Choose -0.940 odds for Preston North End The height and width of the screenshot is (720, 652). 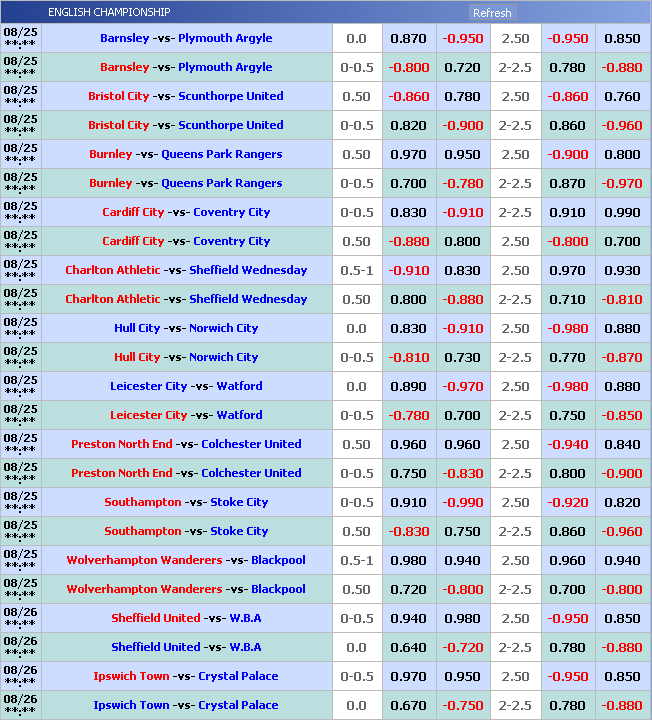pyautogui.click(x=568, y=445)
